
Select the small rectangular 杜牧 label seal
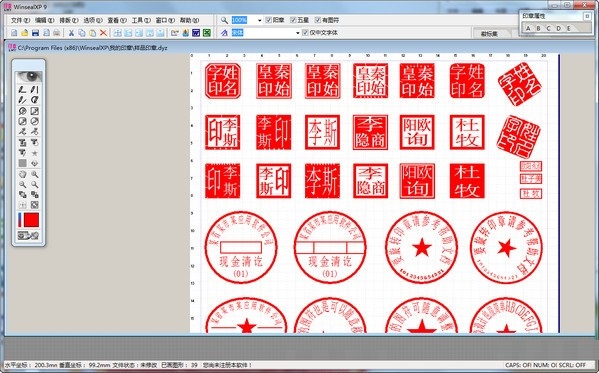(531, 194)
